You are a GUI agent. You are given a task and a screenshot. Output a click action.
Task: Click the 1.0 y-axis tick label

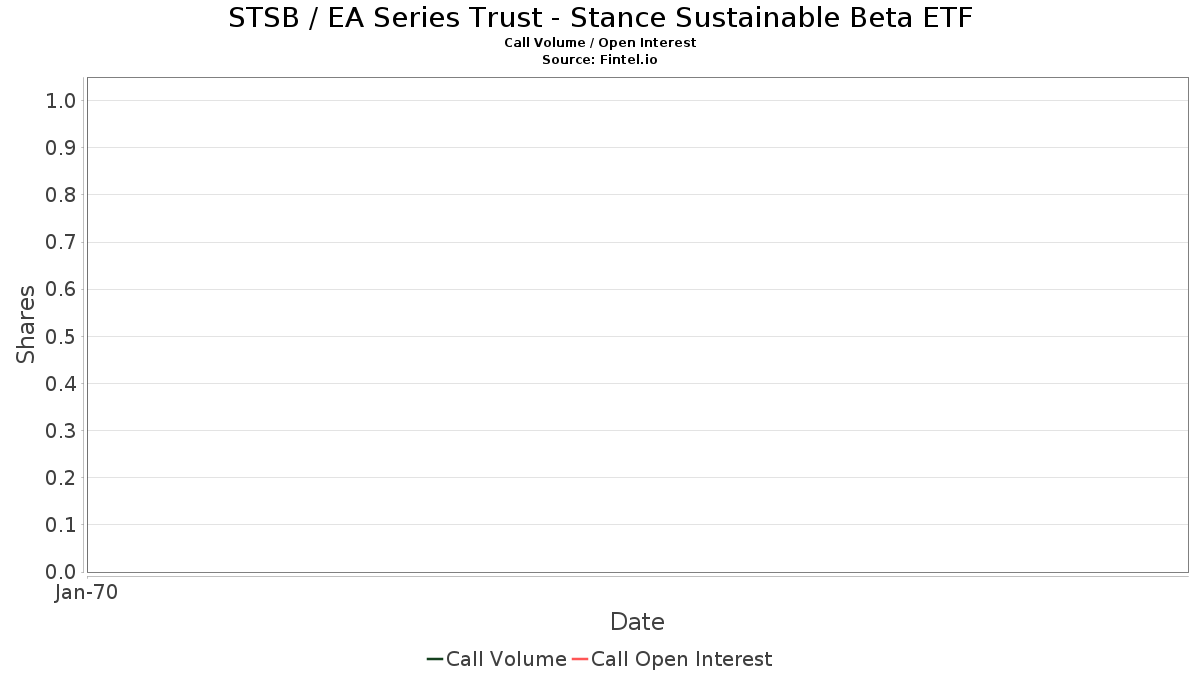tap(61, 101)
